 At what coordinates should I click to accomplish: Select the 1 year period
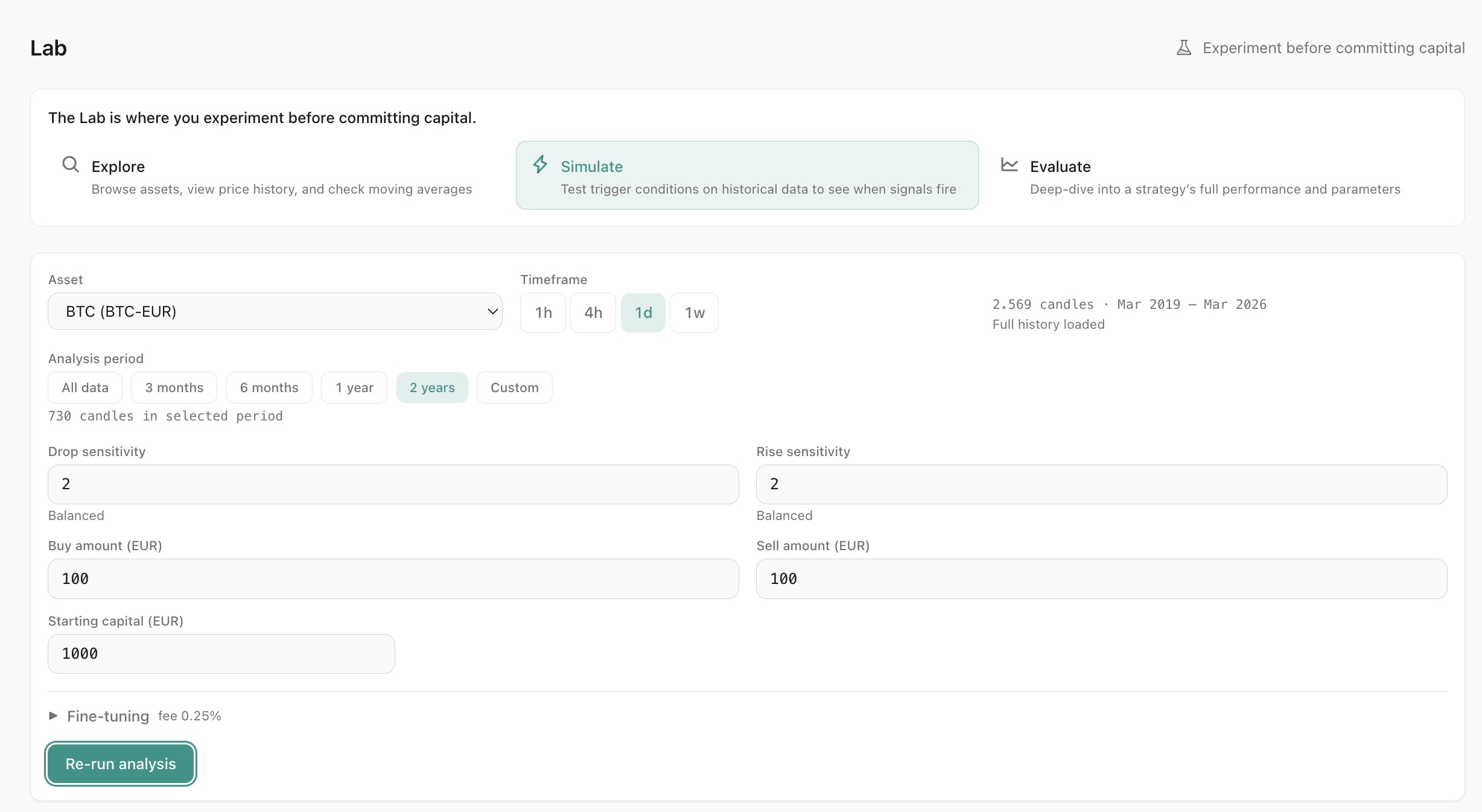[354, 387]
